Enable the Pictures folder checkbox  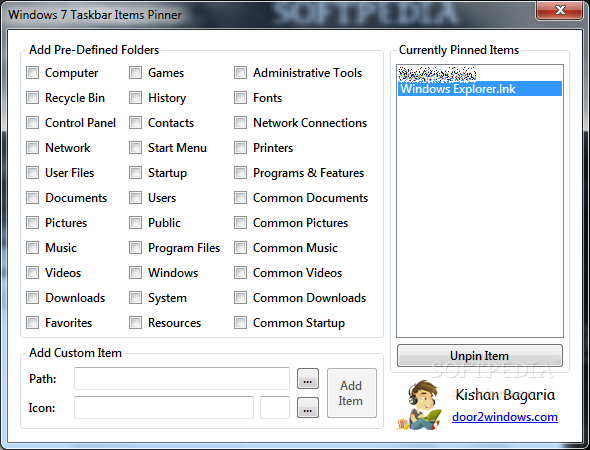click(x=32, y=223)
